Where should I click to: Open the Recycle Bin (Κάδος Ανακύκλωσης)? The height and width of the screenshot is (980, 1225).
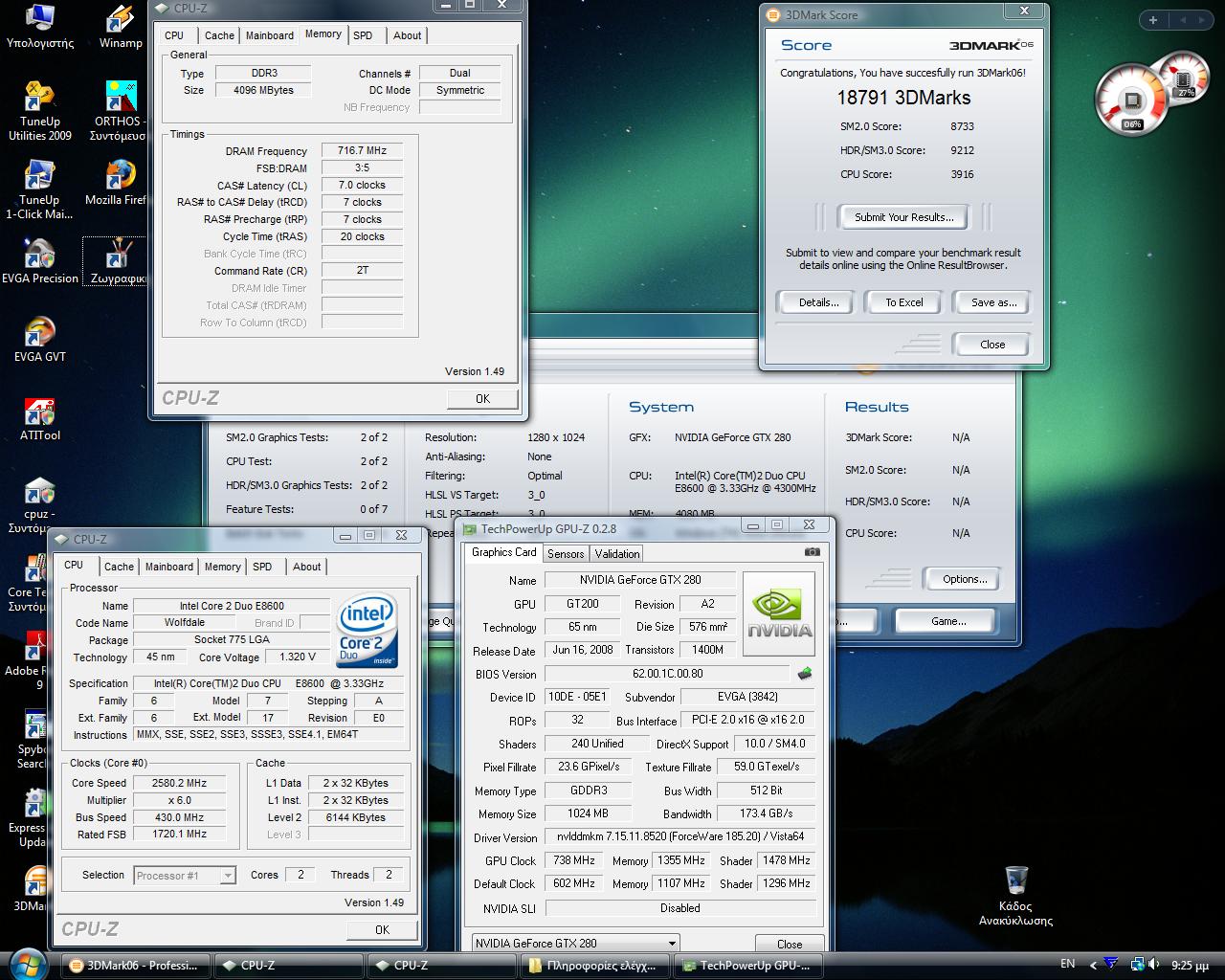1015,895
